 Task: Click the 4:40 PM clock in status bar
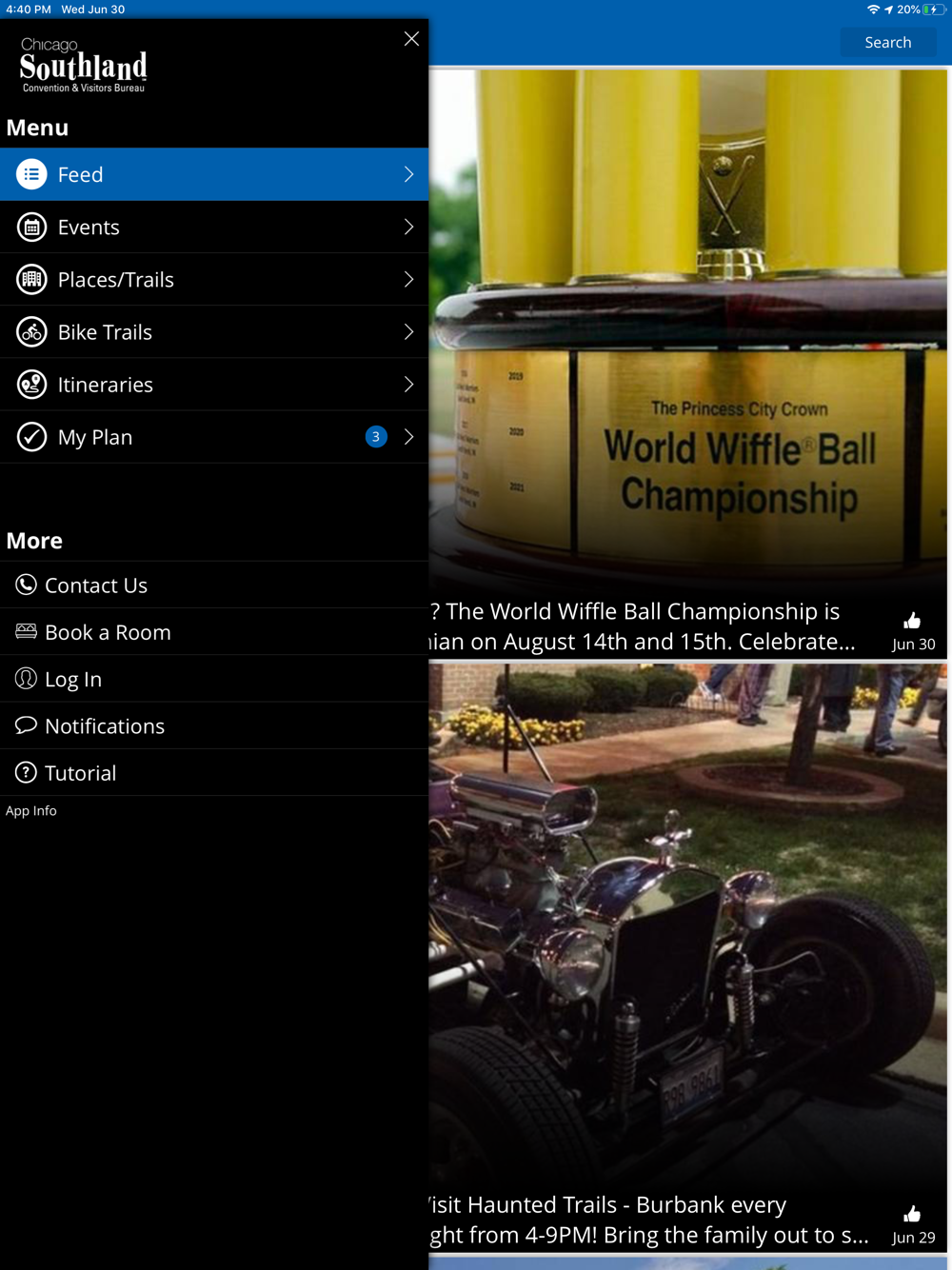click(29, 10)
